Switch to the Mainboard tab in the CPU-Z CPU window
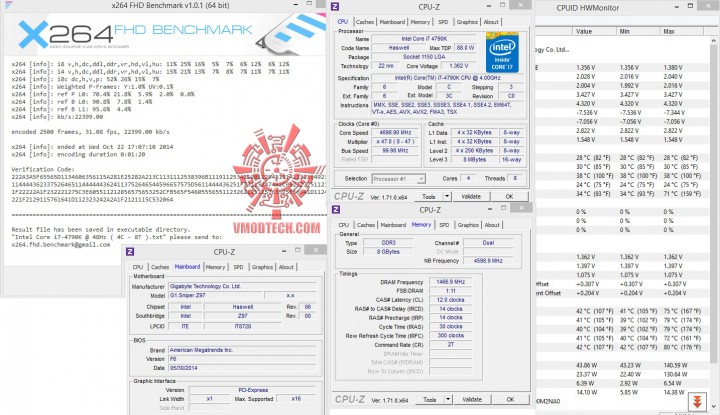 [392, 22]
